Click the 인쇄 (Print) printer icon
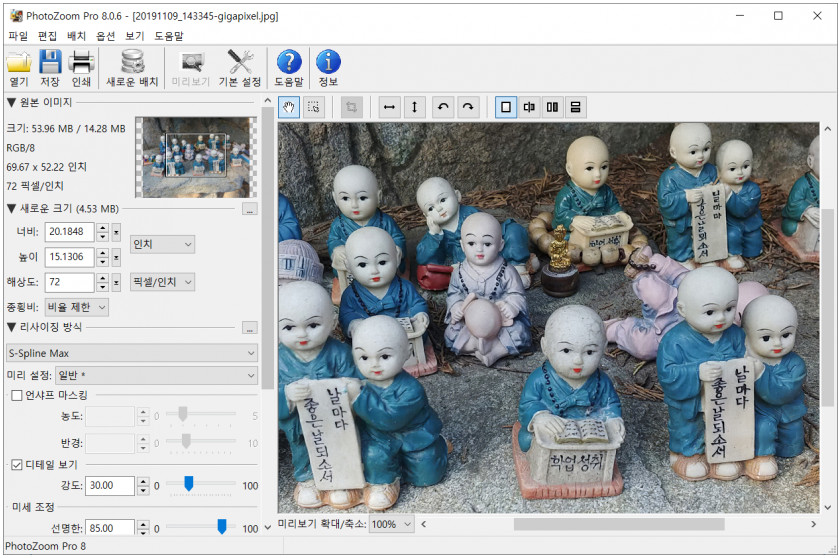 click(81, 62)
